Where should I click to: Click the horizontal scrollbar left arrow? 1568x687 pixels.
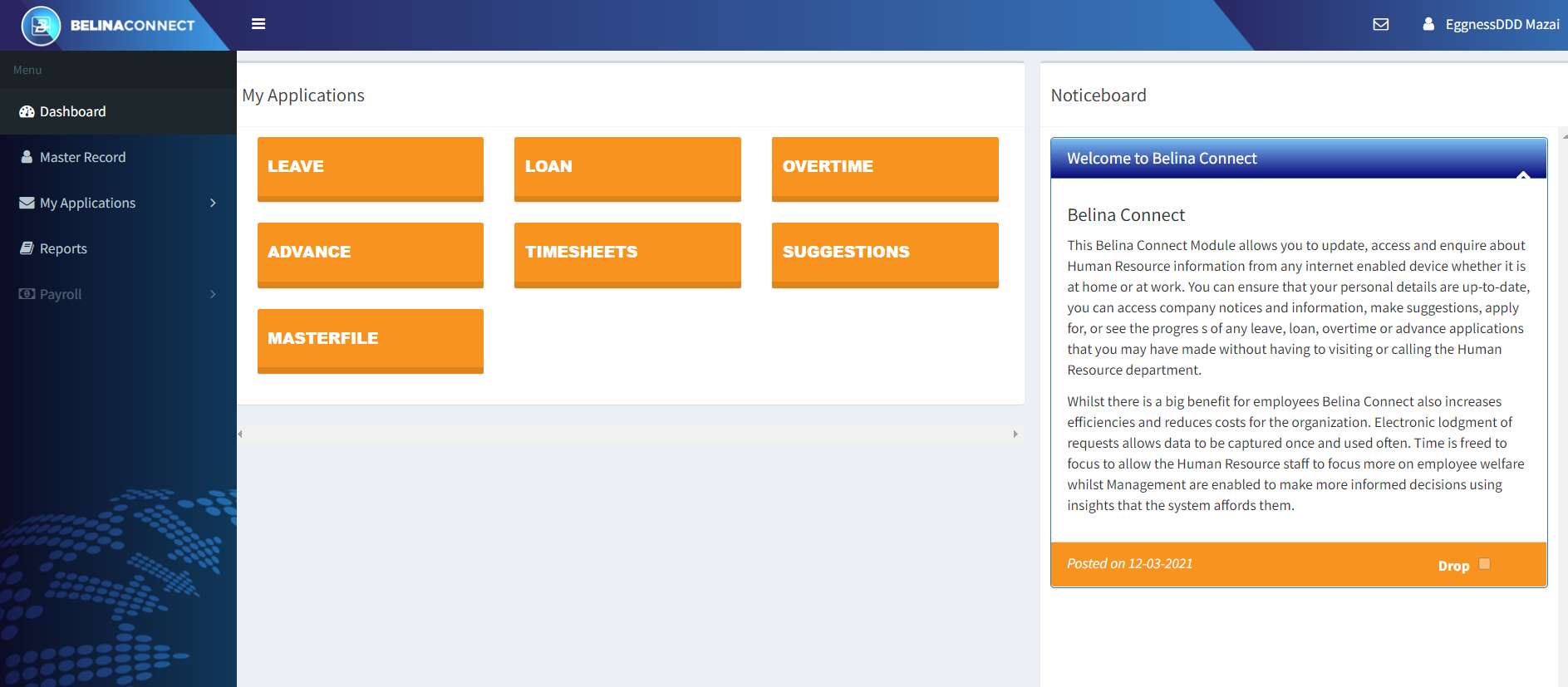pos(240,434)
